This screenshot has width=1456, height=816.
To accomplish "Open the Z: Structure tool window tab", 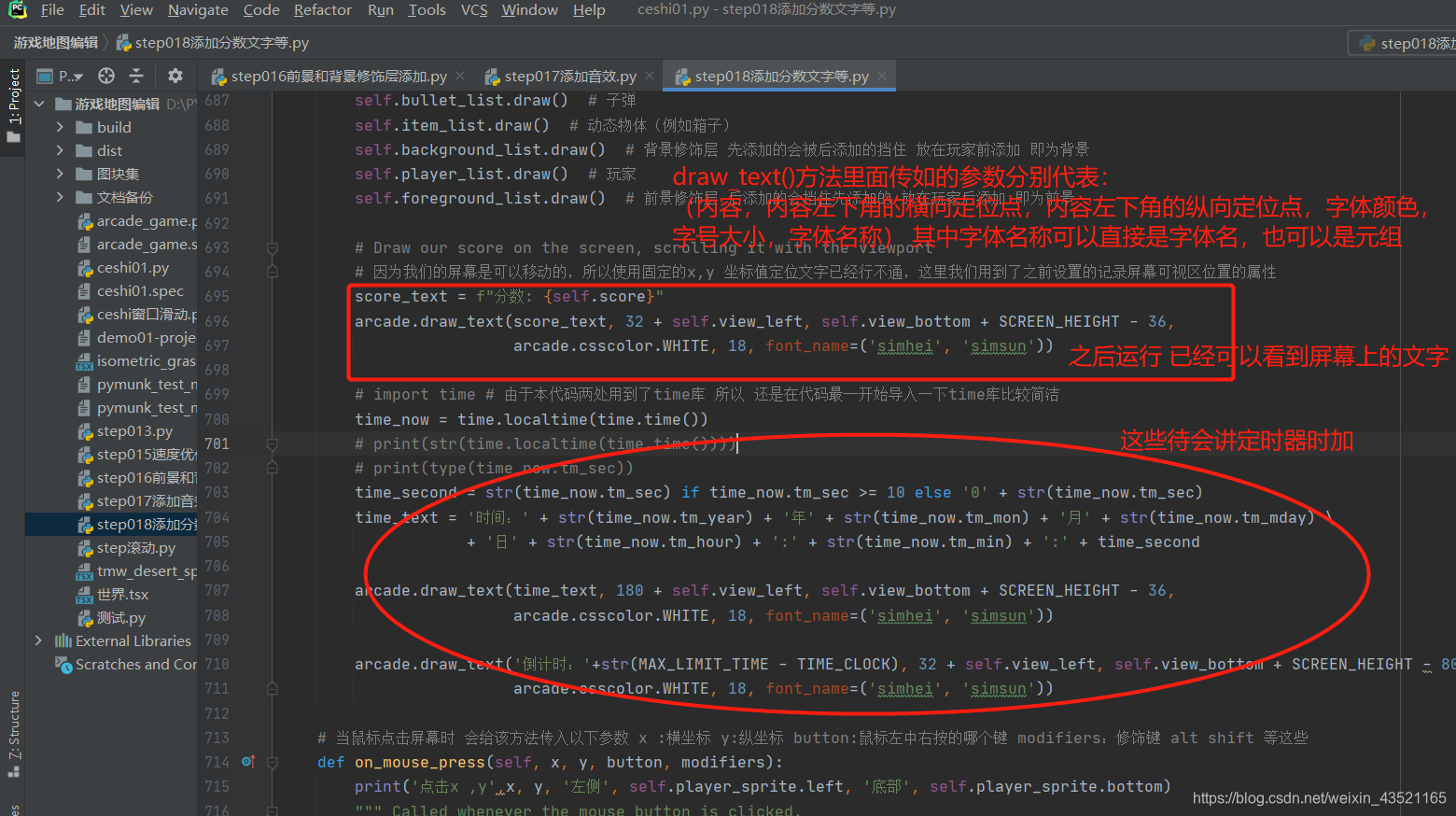I will (x=13, y=734).
